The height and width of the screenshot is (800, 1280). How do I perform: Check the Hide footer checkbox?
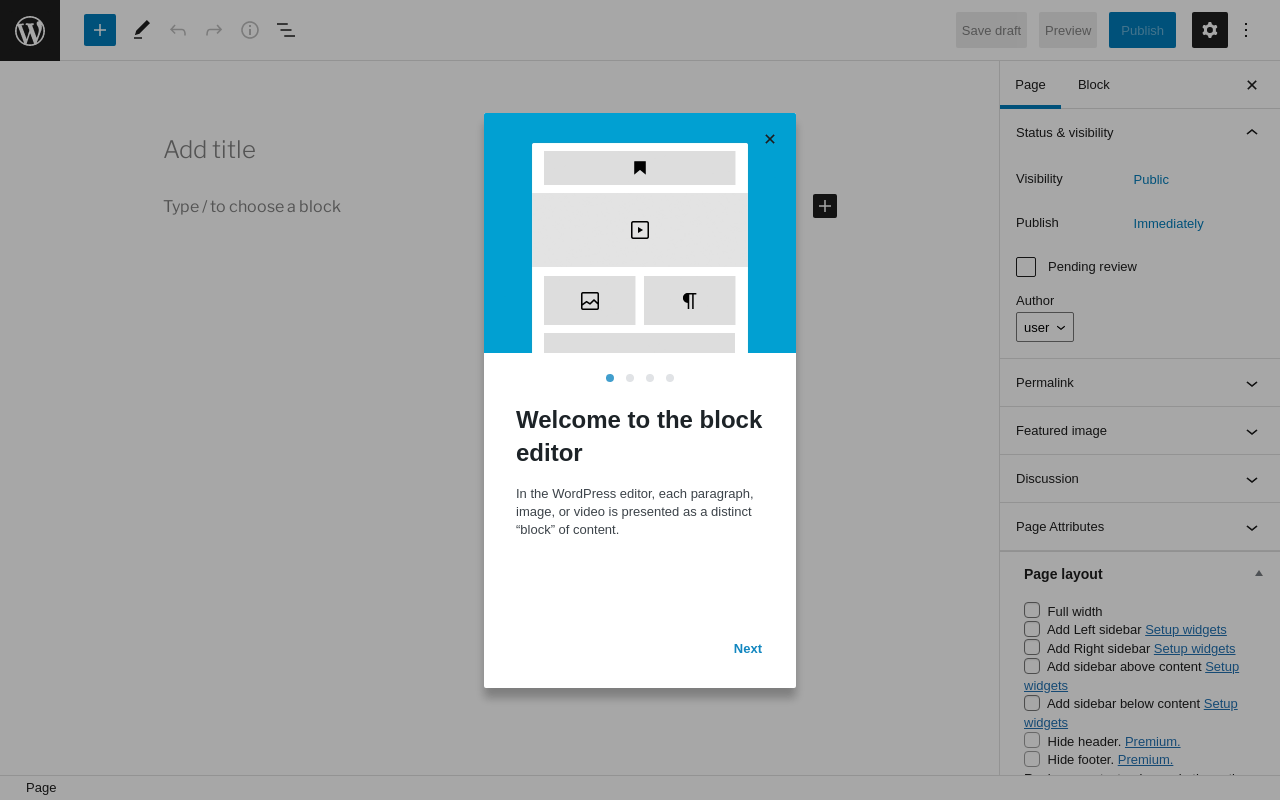(1032, 759)
